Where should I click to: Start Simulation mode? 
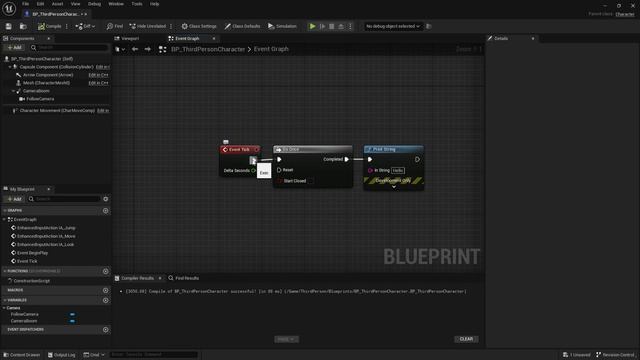click(282, 26)
